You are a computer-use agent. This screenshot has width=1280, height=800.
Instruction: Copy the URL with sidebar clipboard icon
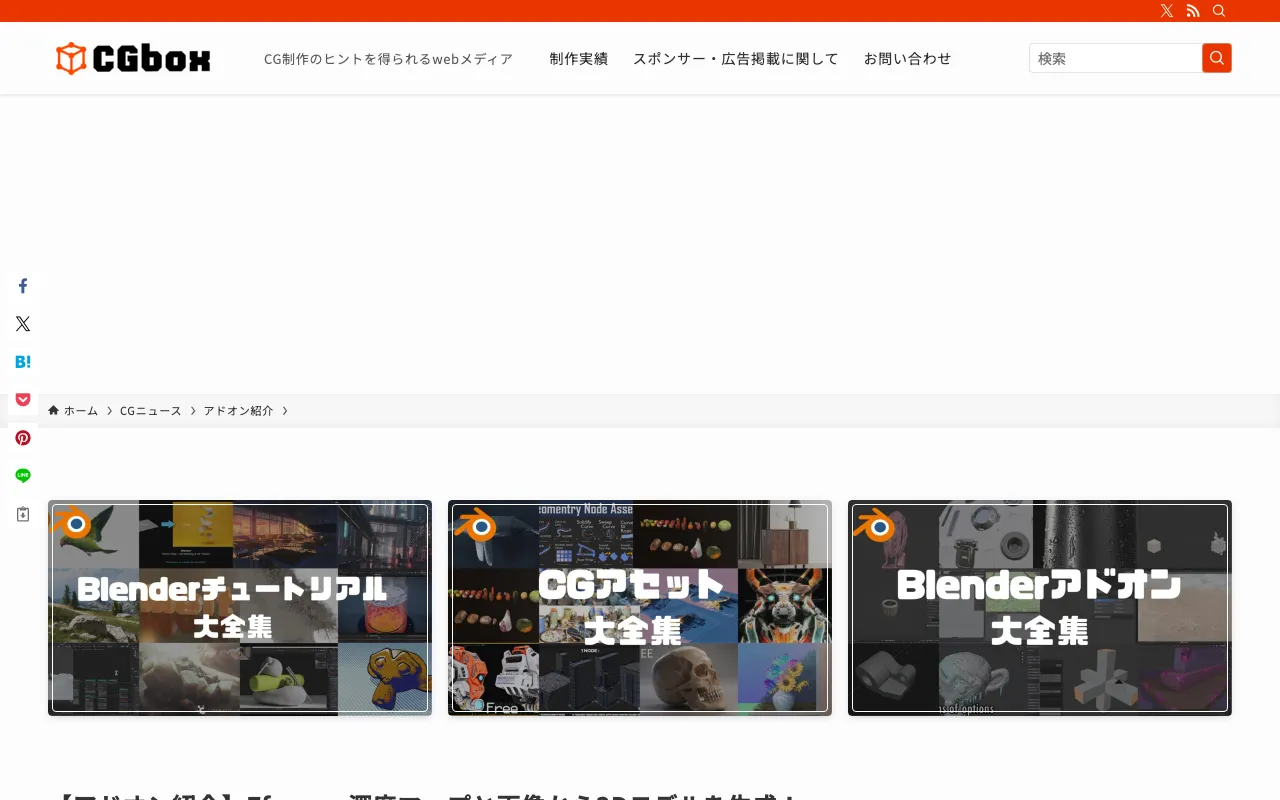[x=23, y=514]
